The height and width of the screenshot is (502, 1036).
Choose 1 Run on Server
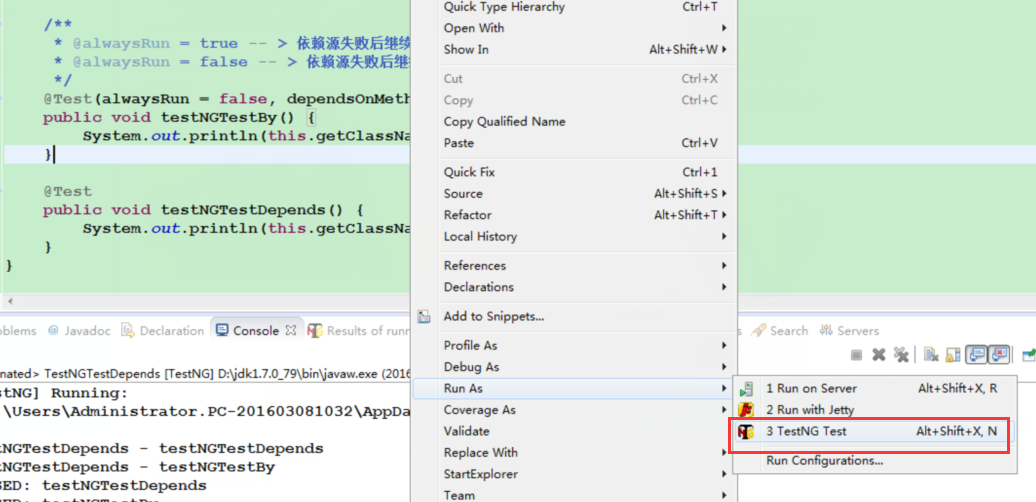coord(875,388)
